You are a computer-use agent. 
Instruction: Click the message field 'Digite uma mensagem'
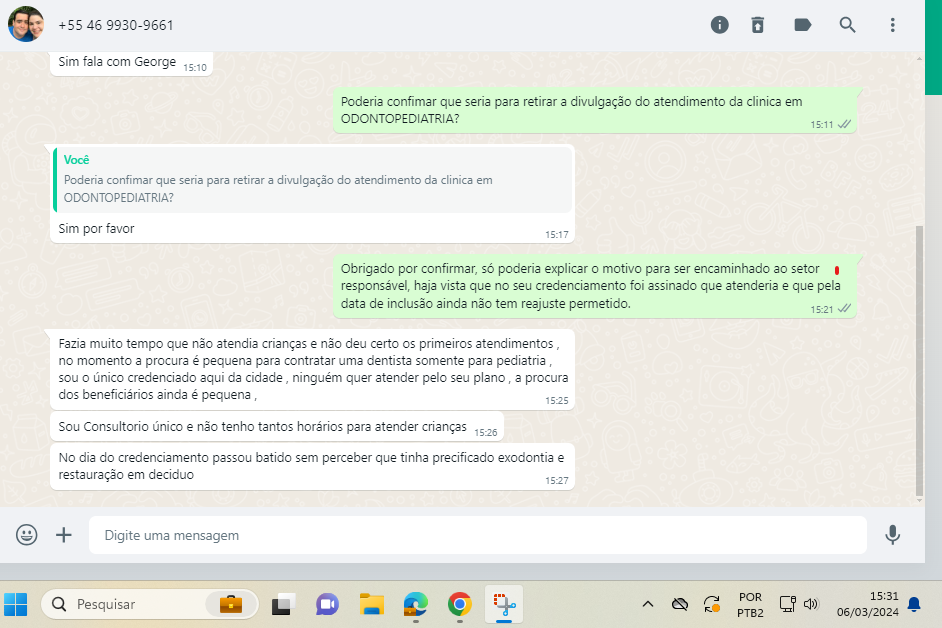point(477,535)
